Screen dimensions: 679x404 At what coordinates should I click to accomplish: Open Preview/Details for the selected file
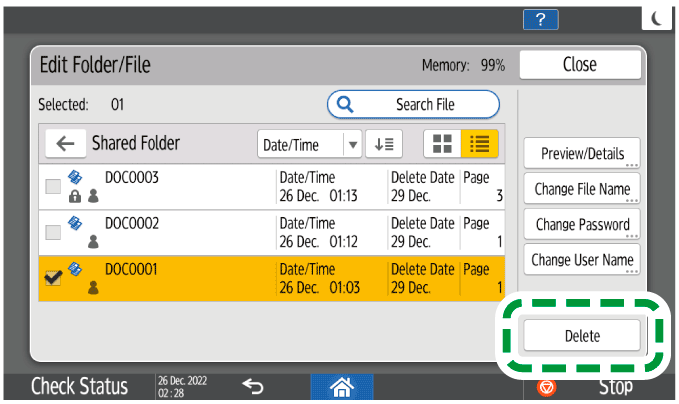pyautogui.click(x=581, y=154)
